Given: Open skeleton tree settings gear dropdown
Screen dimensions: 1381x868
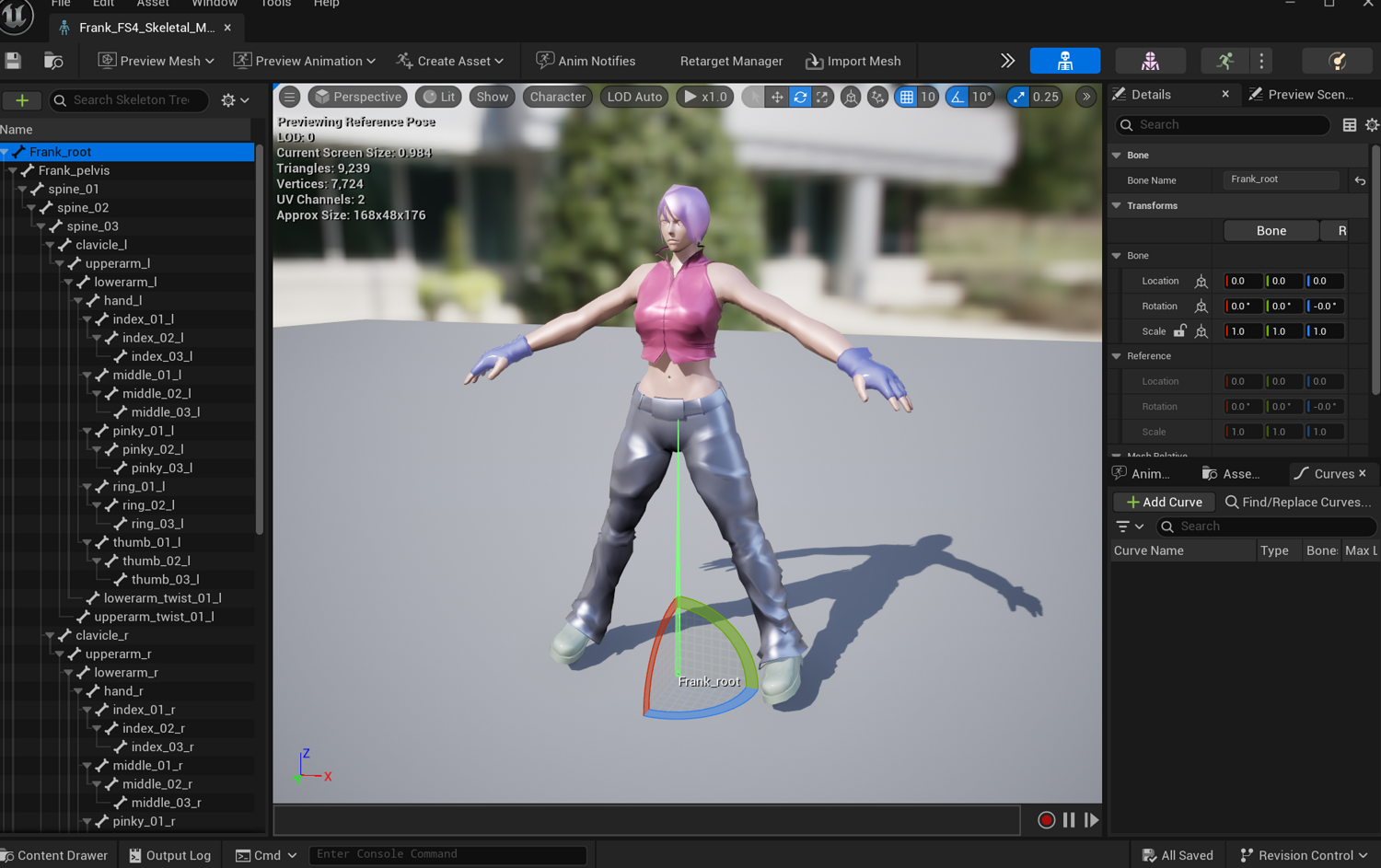Looking at the screenshot, I should pyautogui.click(x=236, y=100).
